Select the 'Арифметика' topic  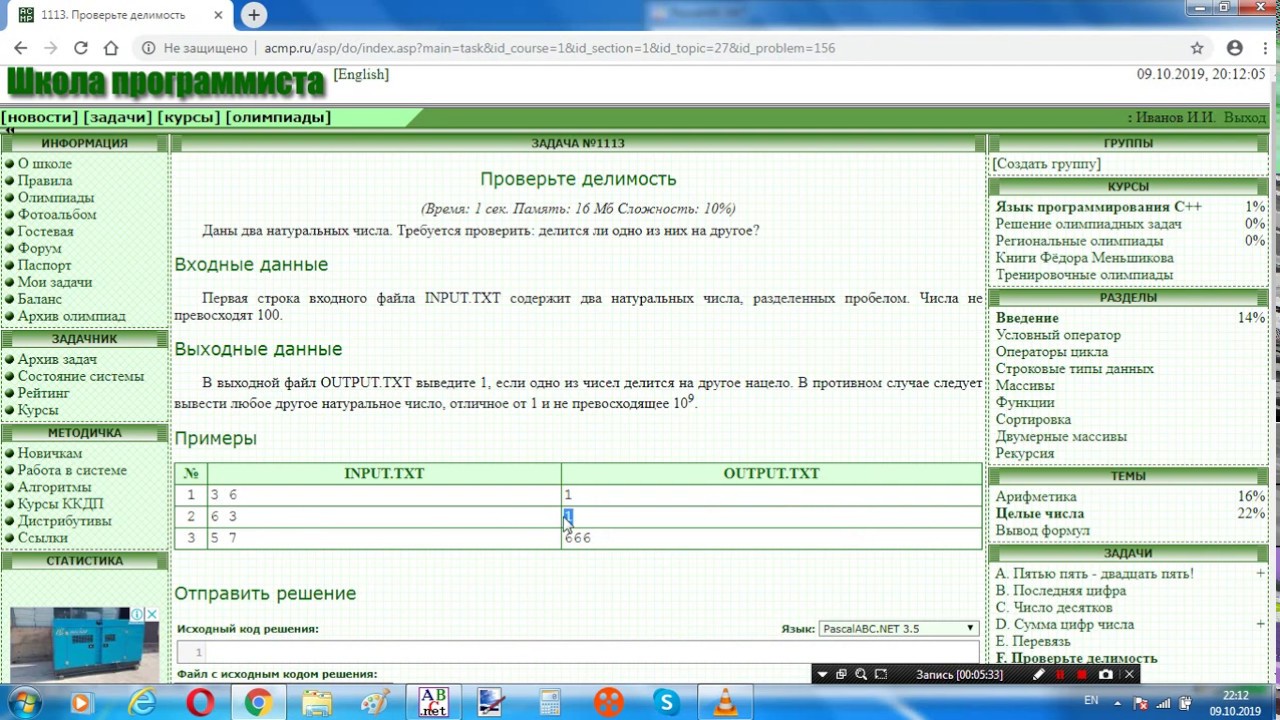(1035, 497)
